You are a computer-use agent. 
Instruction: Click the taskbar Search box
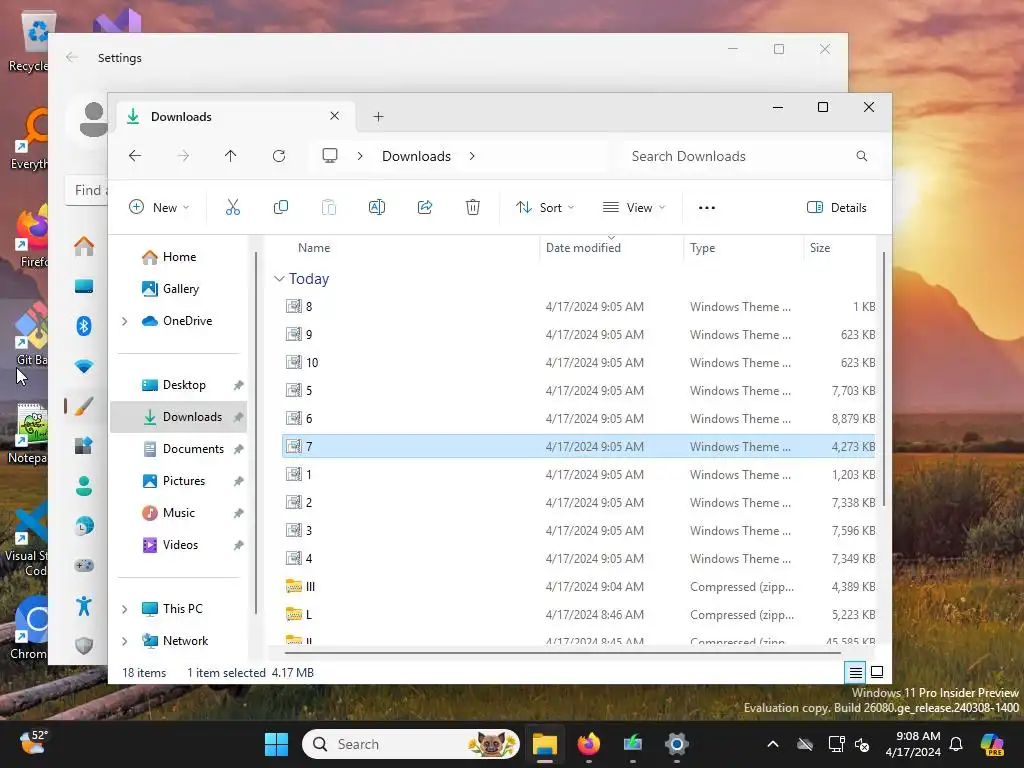pos(411,744)
